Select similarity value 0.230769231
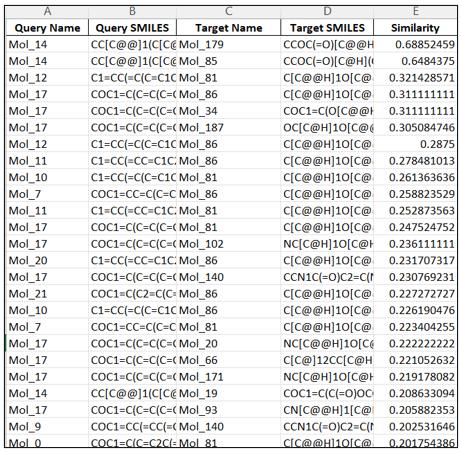Viewport: 461px width, 452px height. tap(415, 277)
